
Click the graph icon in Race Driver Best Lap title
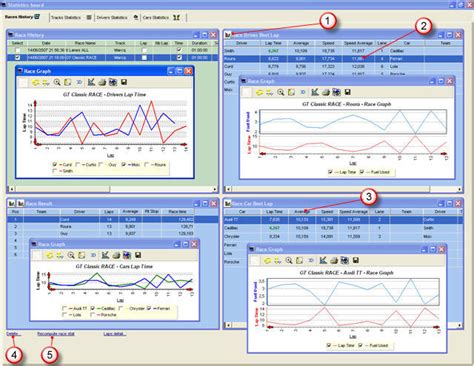click(228, 35)
